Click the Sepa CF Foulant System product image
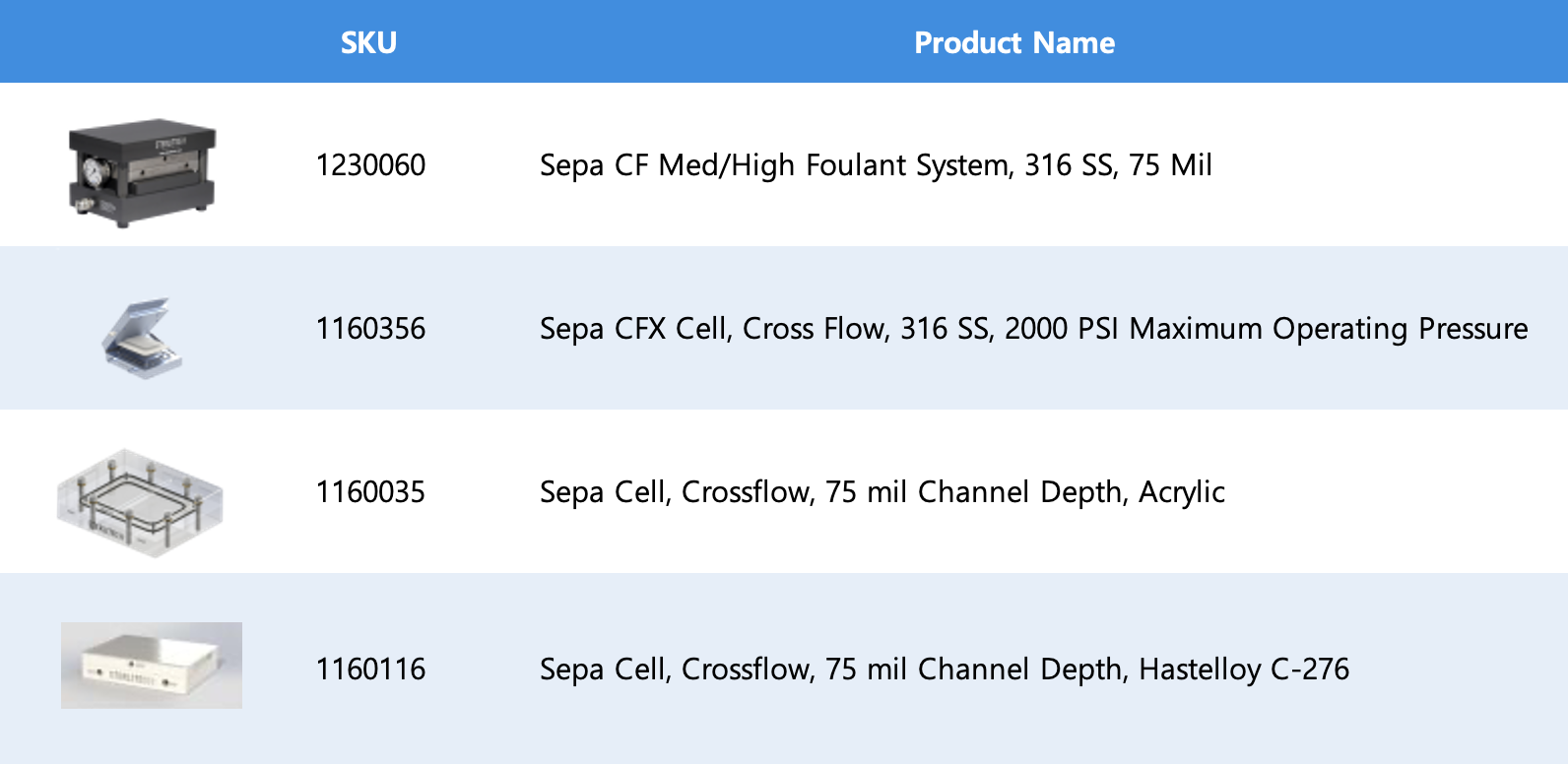The width and height of the screenshot is (1568, 766). [143, 172]
